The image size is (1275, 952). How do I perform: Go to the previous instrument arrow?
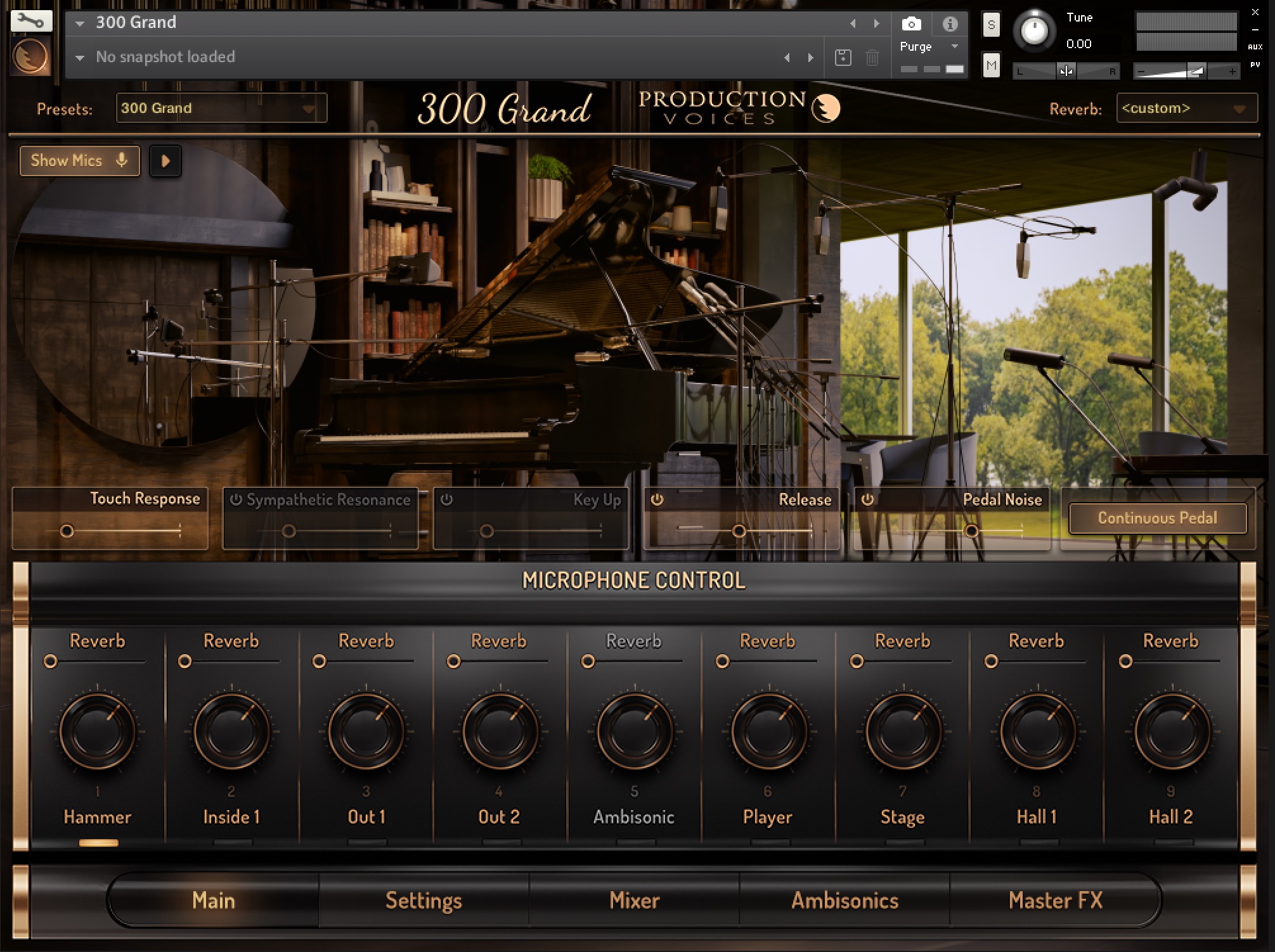(x=853, y=23)
